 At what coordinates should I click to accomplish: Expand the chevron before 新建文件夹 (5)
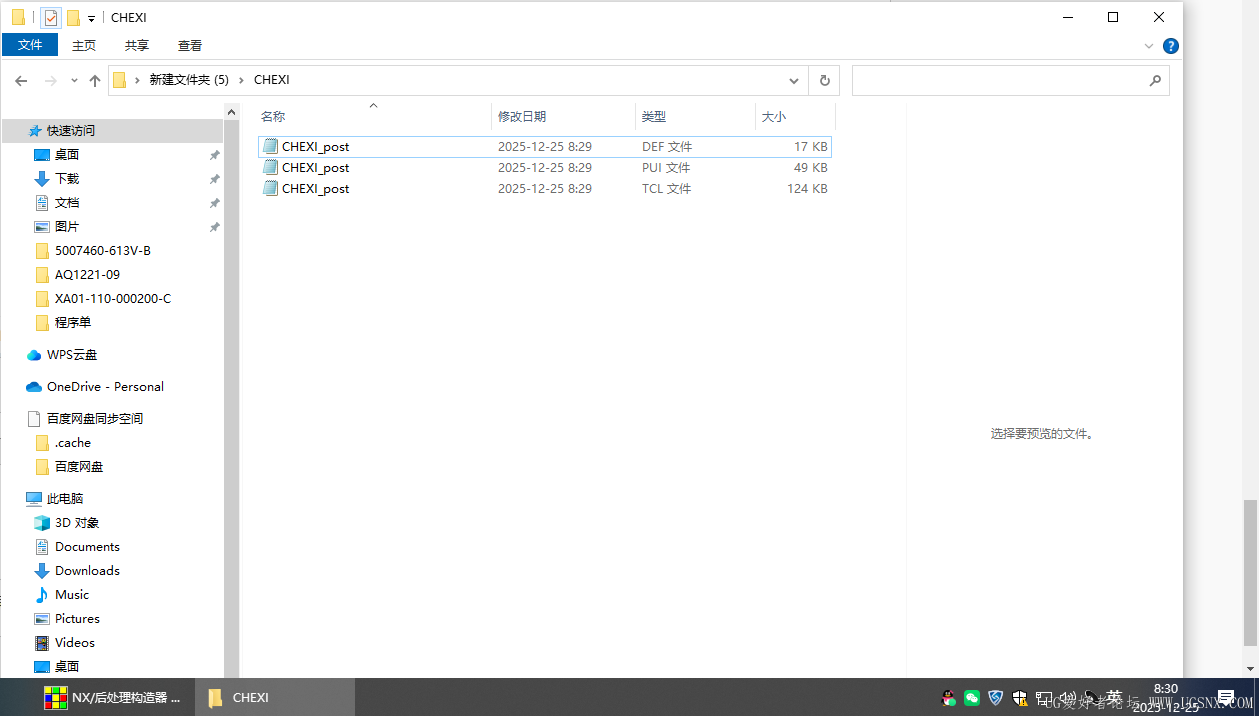pyautogui.click(x=138, y=80)
